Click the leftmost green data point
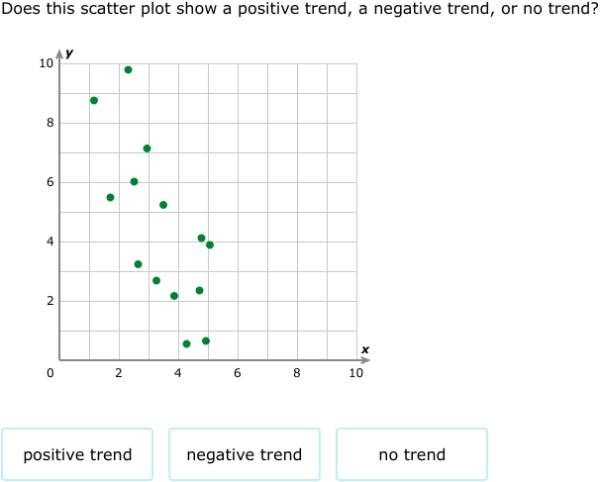Screen dimensions: 600x482 click(x=94, y=100)
